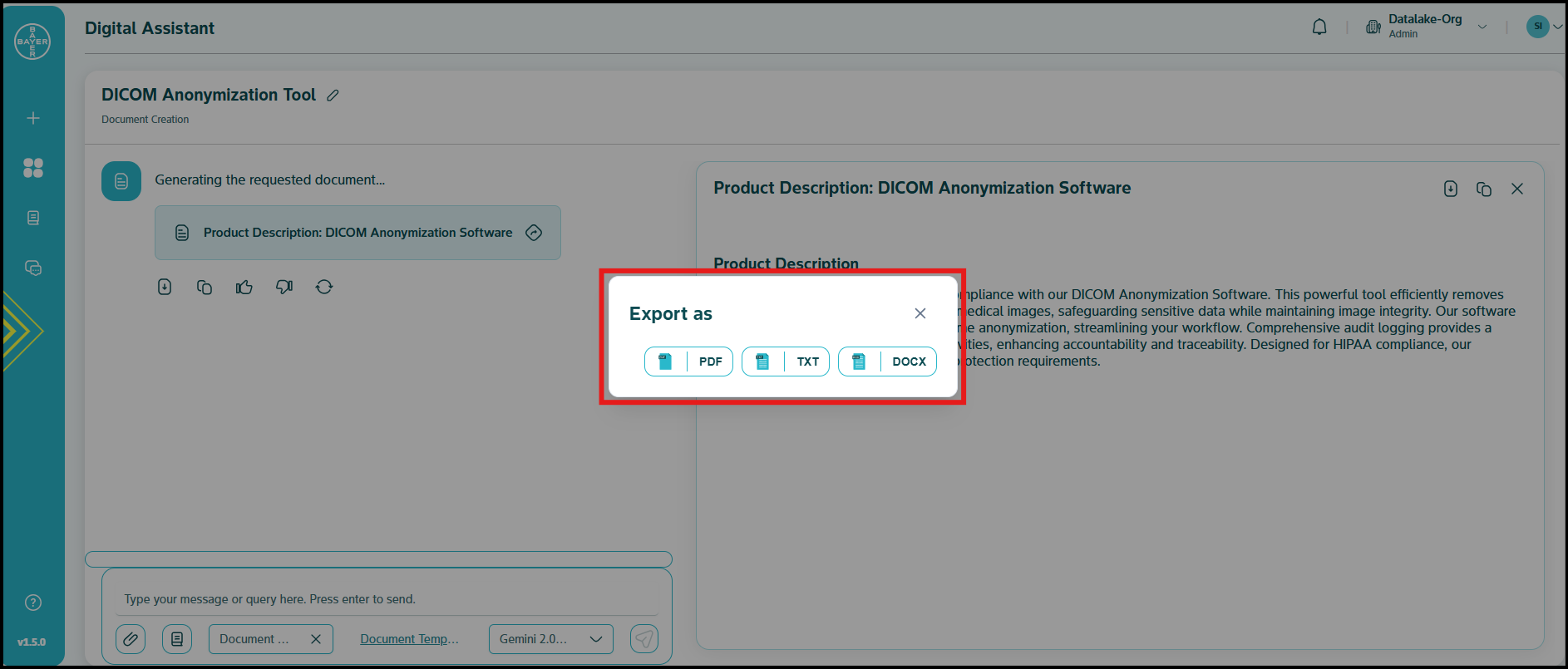Image resolution: width=1568 pixels, height=669 pixels.
Task: Choose TXT export format
Action: point(785,362)
